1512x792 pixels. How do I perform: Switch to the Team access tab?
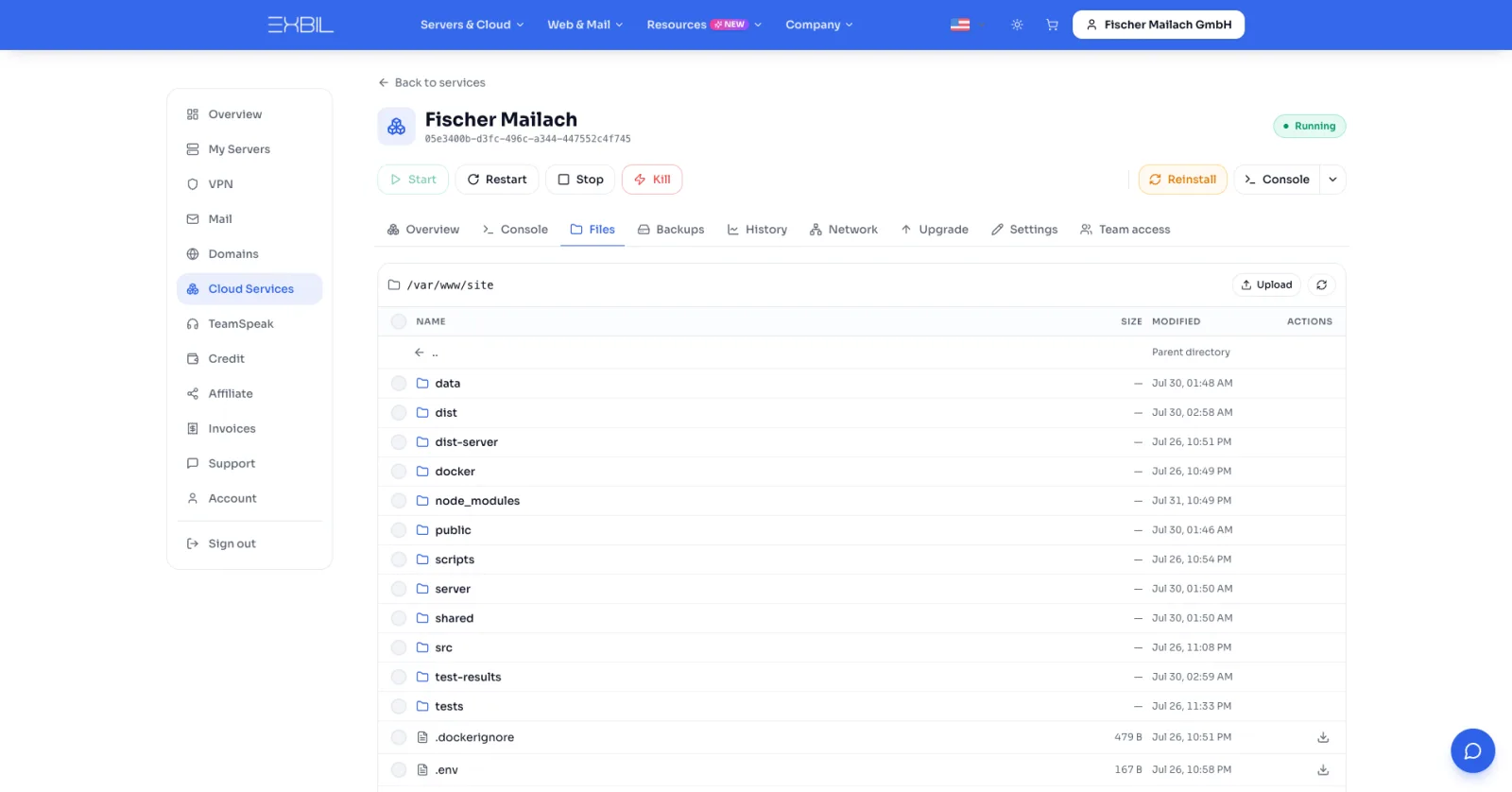tap(1125, 230)
